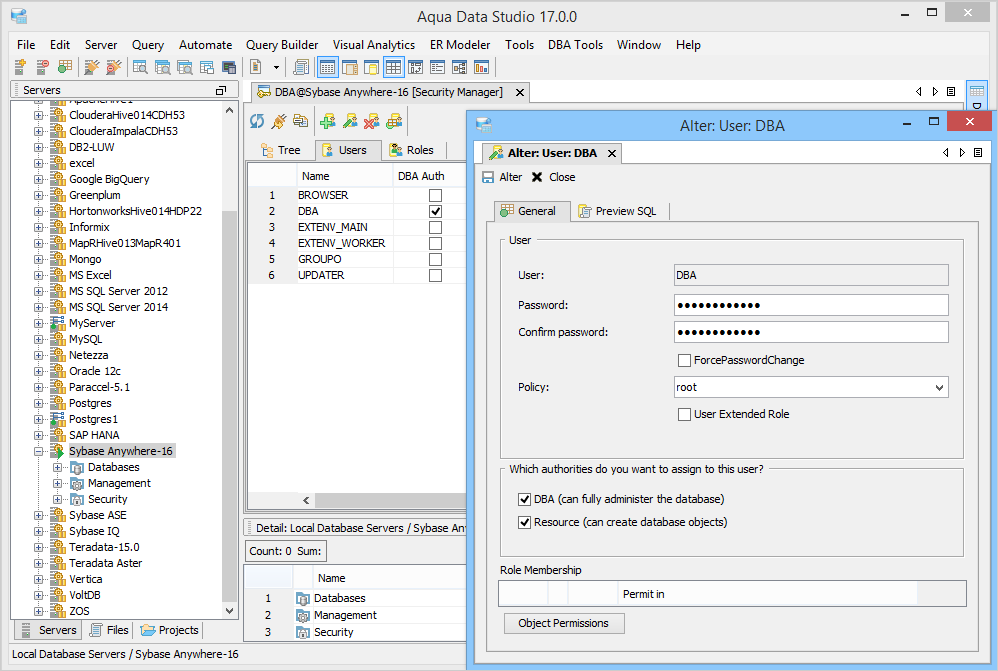The height and width of the screenshot is (671, 998).
Task: Toggle DBA Auth checkbox for UPDATER
Action: 435,275
